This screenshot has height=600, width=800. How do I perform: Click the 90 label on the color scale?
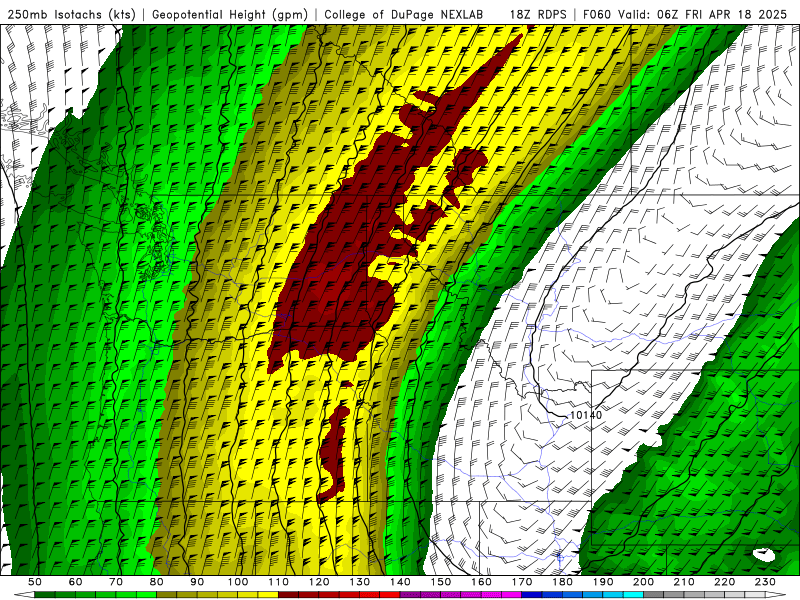click(197, 582)
